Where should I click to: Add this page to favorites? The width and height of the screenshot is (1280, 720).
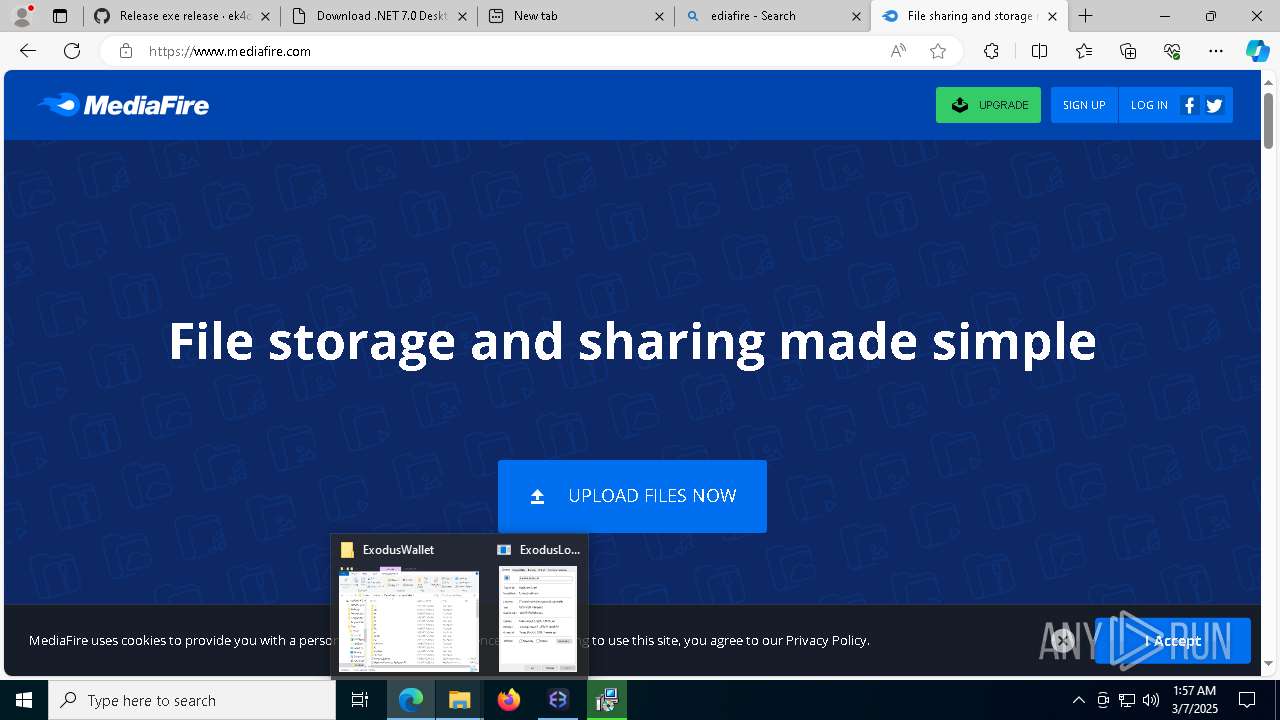(938, 51)
